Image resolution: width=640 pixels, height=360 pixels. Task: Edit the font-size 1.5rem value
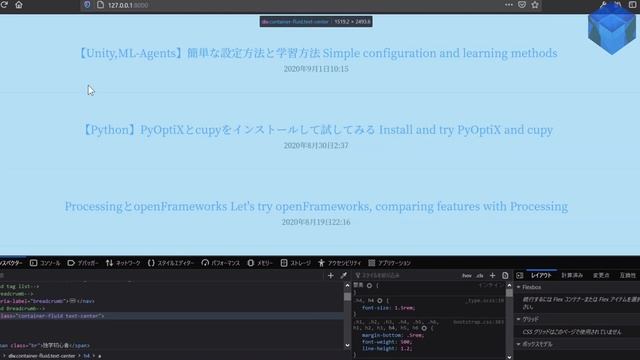coord(404,308)
